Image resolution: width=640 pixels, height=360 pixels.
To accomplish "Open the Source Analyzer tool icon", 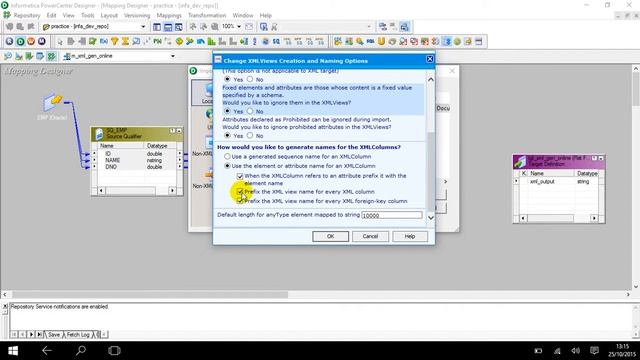I will point(8,56).
